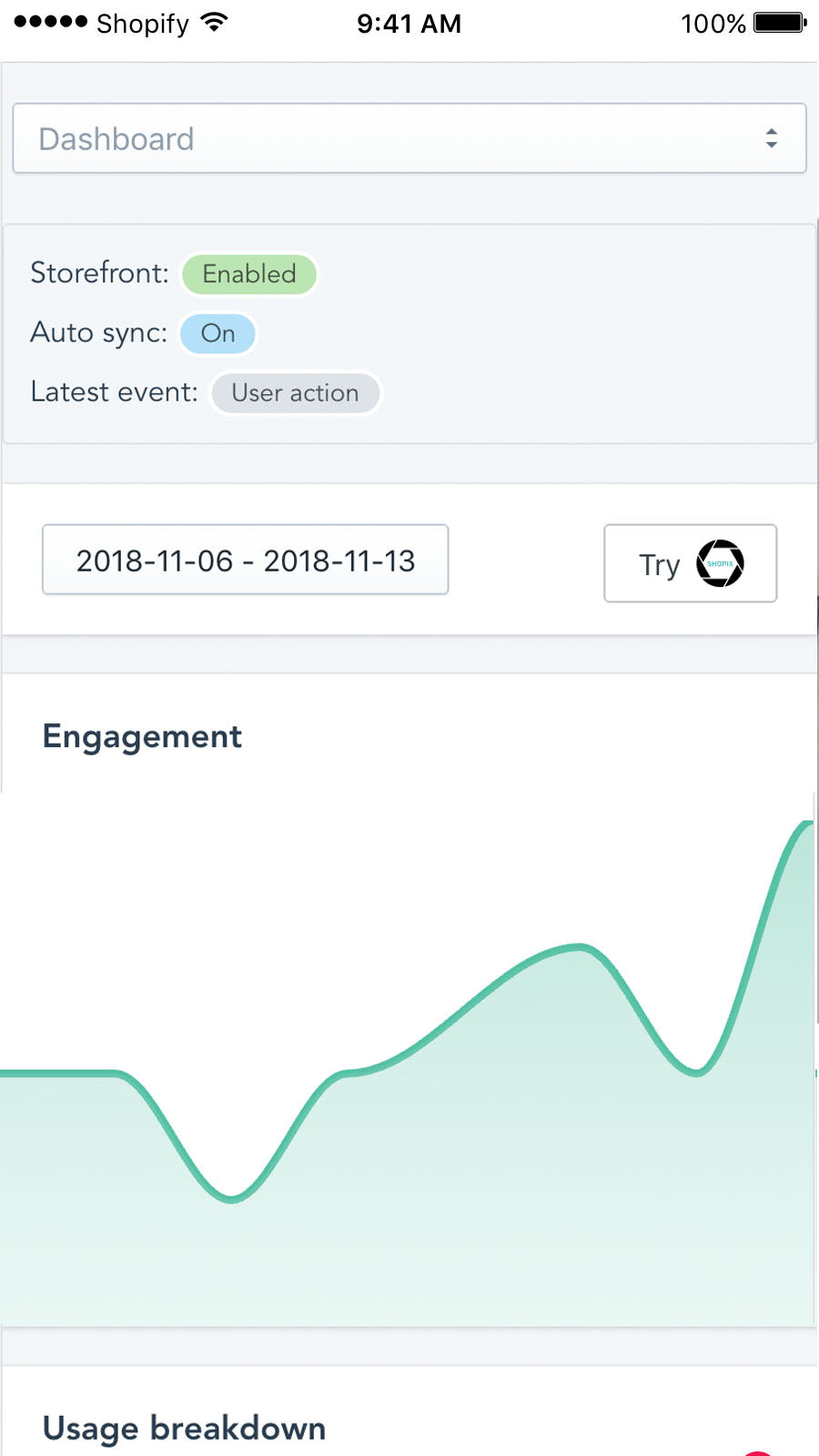Open the 2018-11-06 to 2018-11-13 date range picker
The height and width of the screenshot is (1456, 819).
point(245,561)
